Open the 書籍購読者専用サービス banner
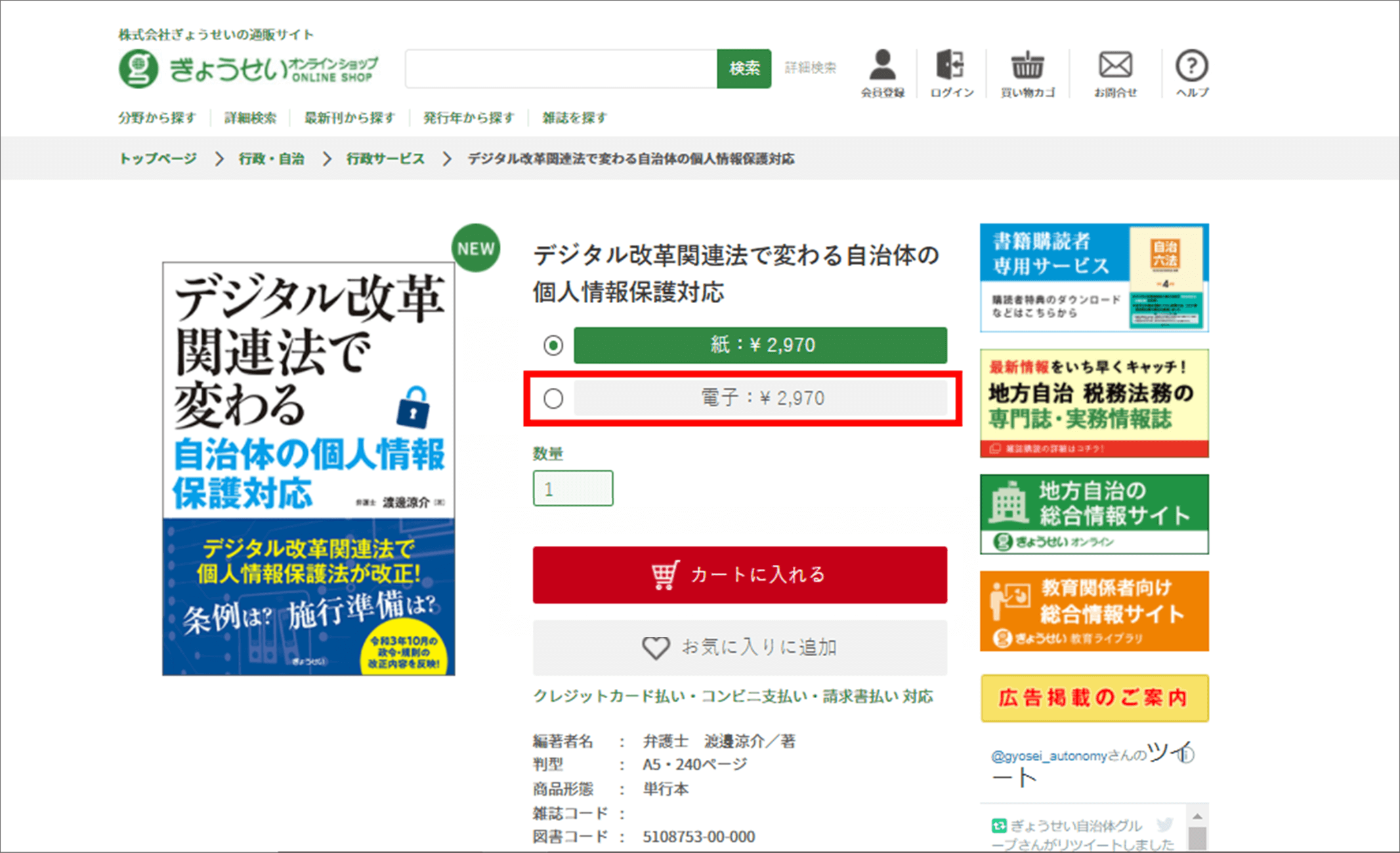 coord(1094,278)
